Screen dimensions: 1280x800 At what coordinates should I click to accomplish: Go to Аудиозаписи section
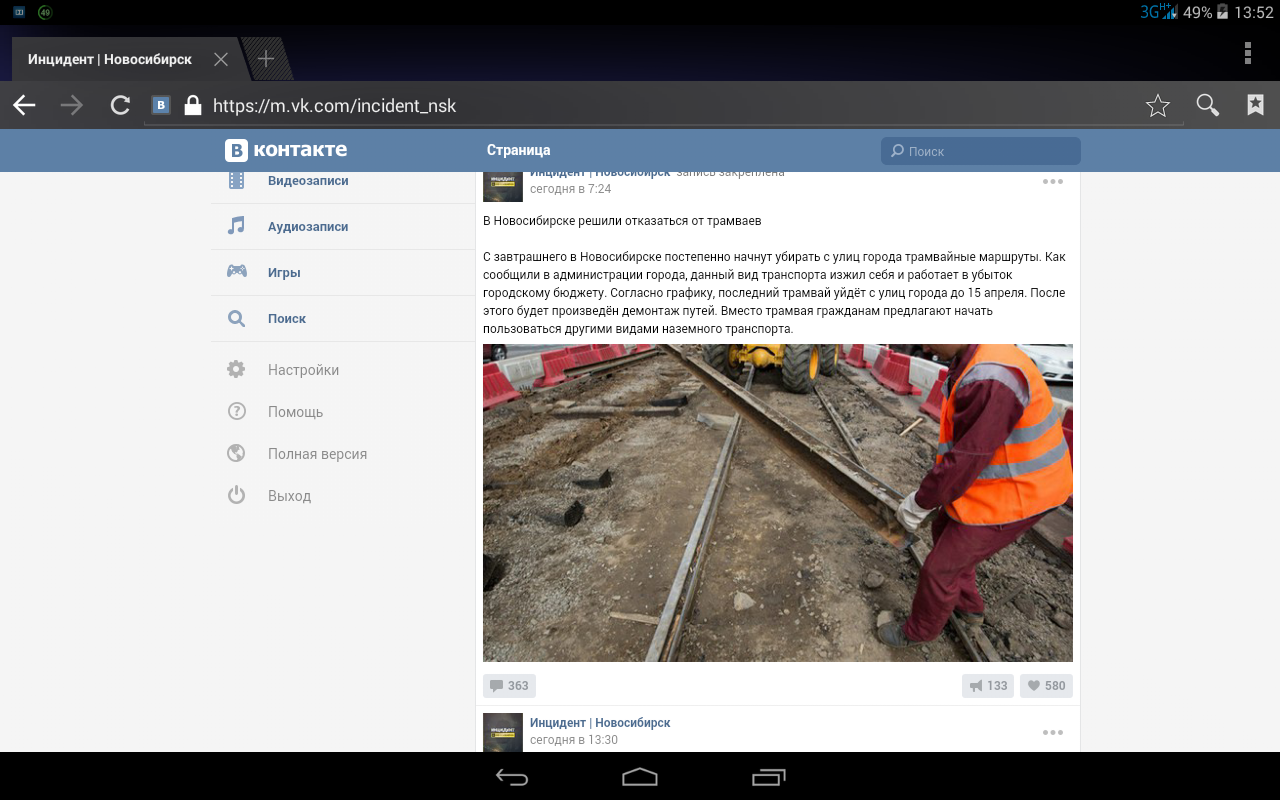pos(308,227)
